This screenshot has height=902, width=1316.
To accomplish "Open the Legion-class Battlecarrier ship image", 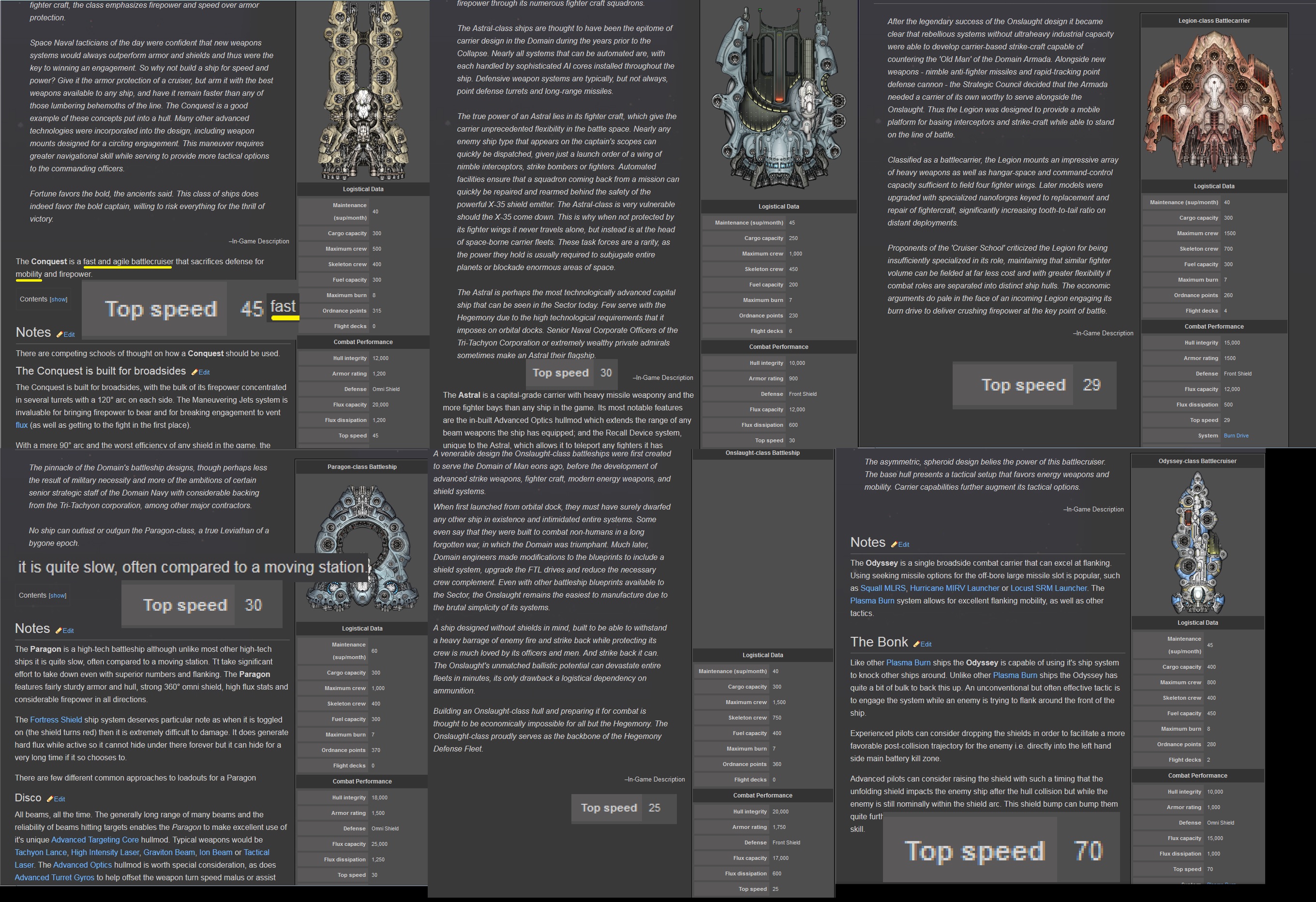I will point(1213,102).
